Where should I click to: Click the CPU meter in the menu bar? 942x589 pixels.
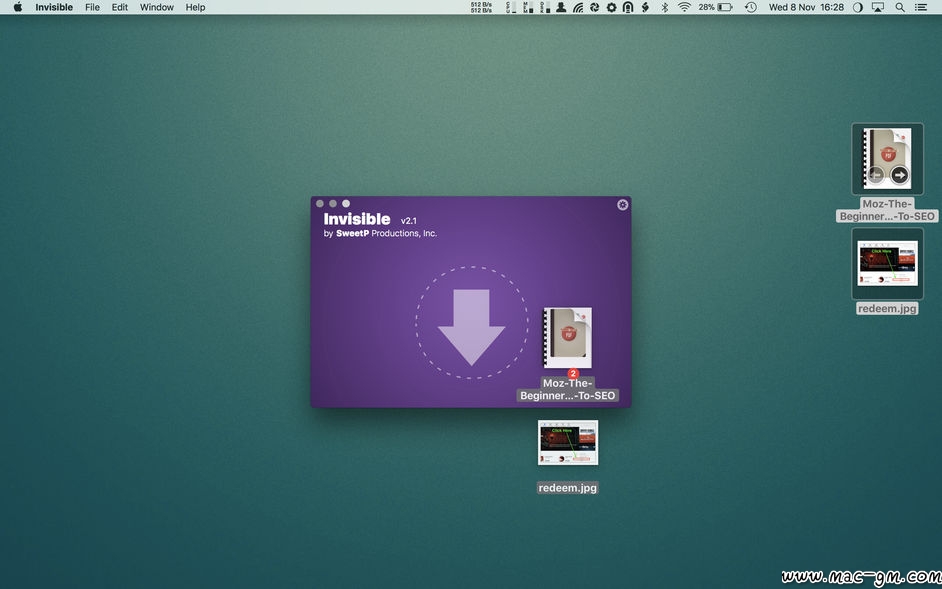point(511,7)
